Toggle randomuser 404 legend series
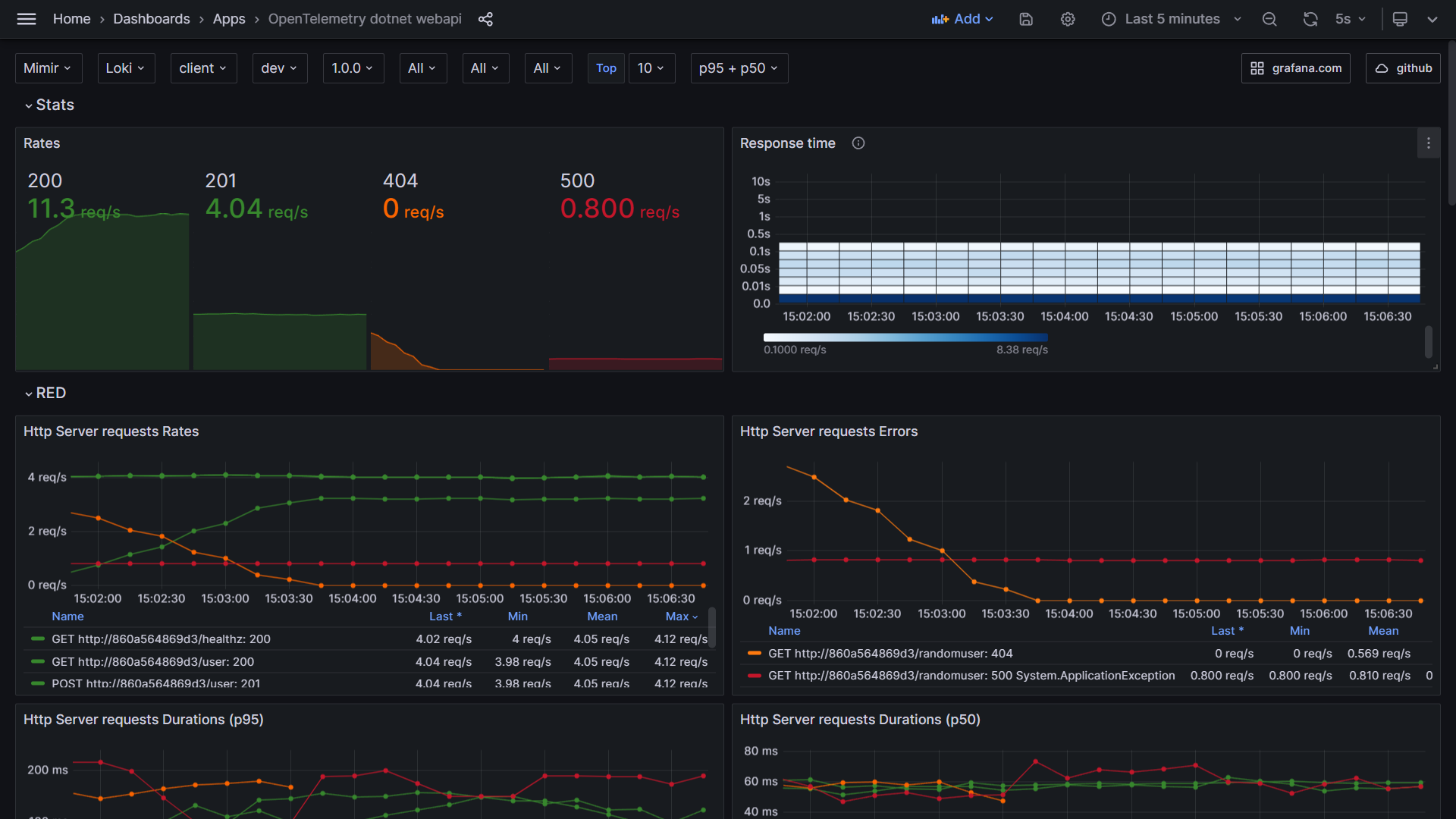The width and height of the screenshot is (1456, 819). pyautogui.click(x=890, y=654)
